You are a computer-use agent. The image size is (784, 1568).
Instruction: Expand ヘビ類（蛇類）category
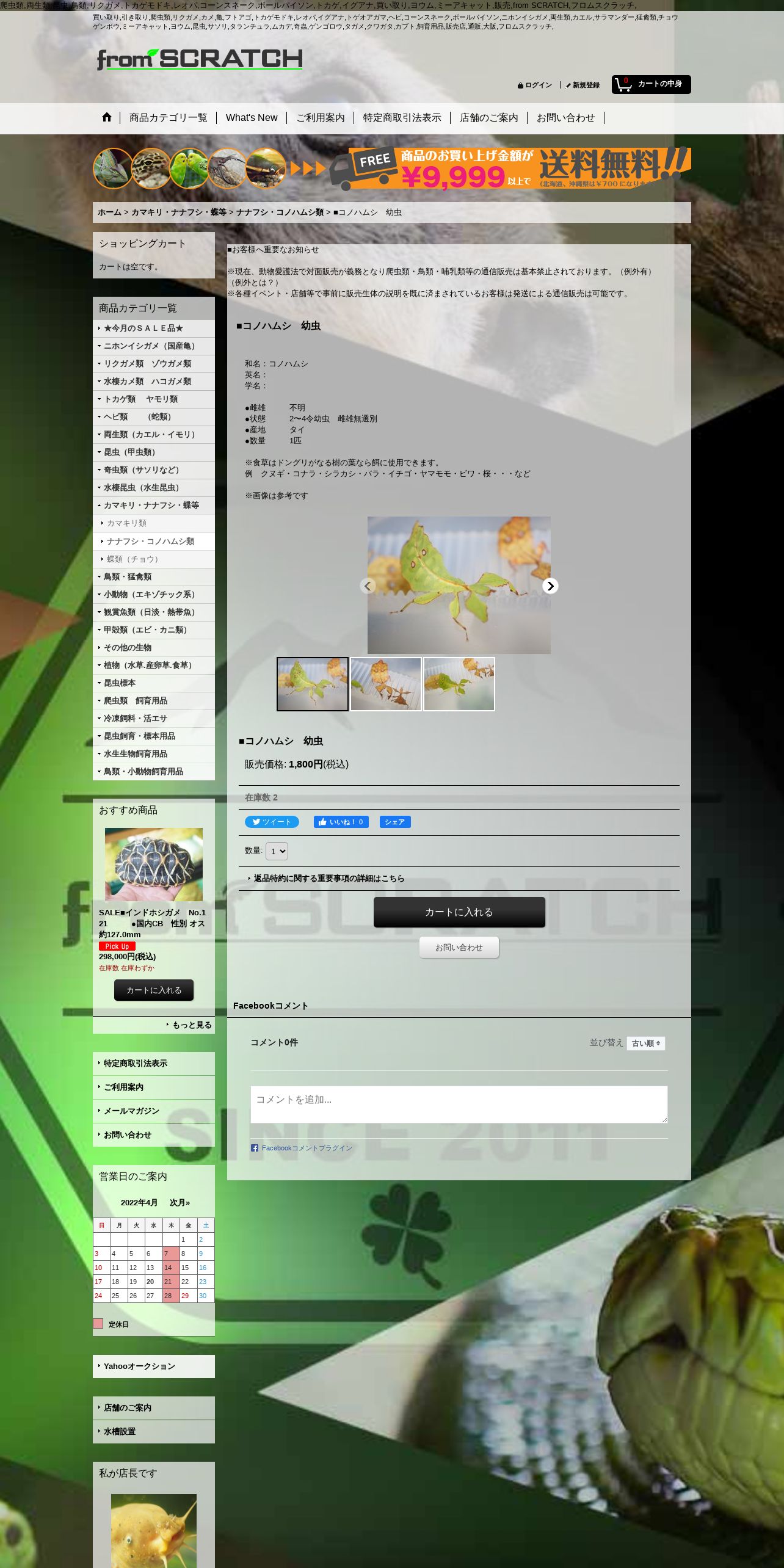pyautogui.click(x=153, y=417)
